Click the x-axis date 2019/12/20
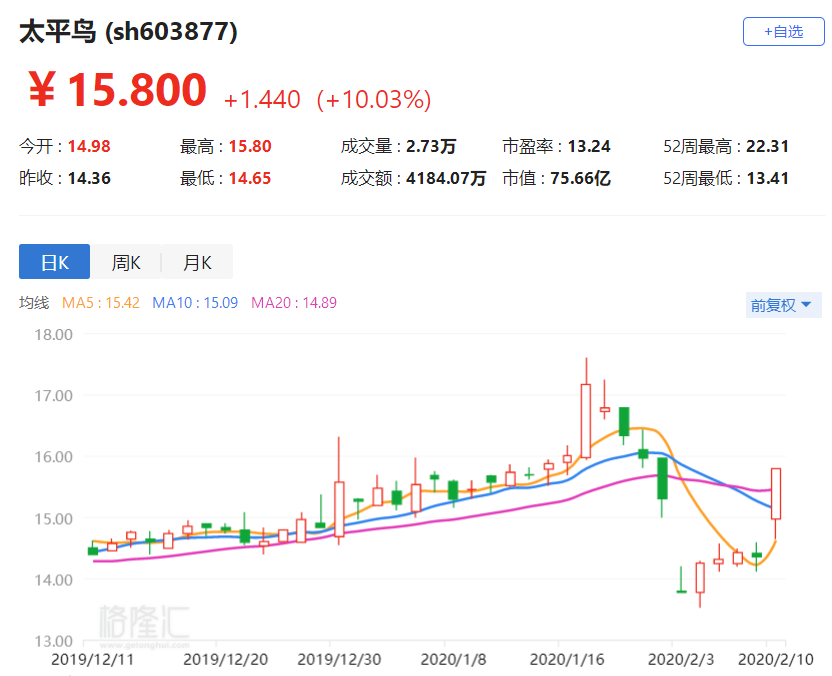This screenshot has width=832, height=676. pyautogui.click(x=226, y=660)
